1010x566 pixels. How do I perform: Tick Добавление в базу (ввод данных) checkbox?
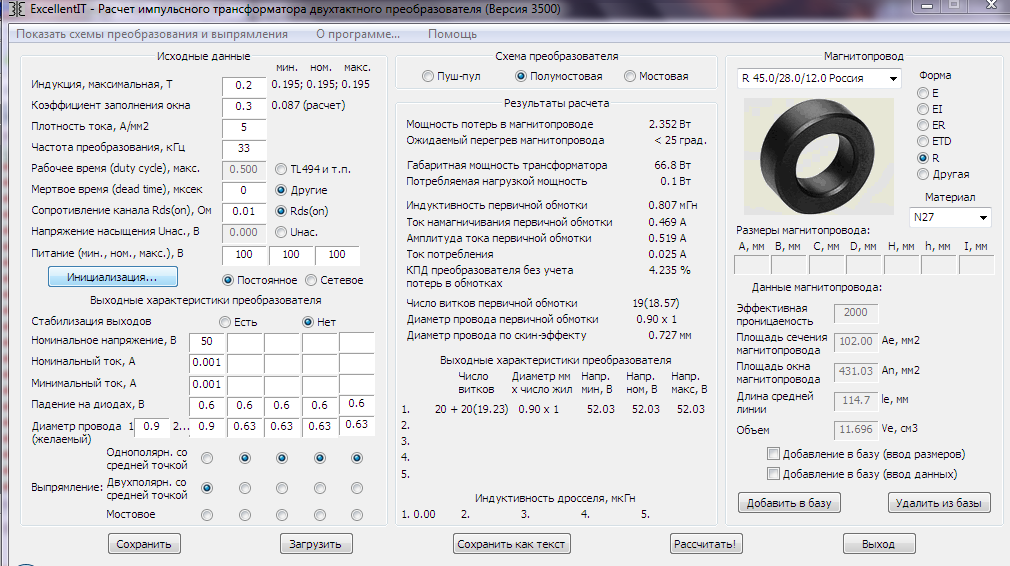click(x=773, y=474)
